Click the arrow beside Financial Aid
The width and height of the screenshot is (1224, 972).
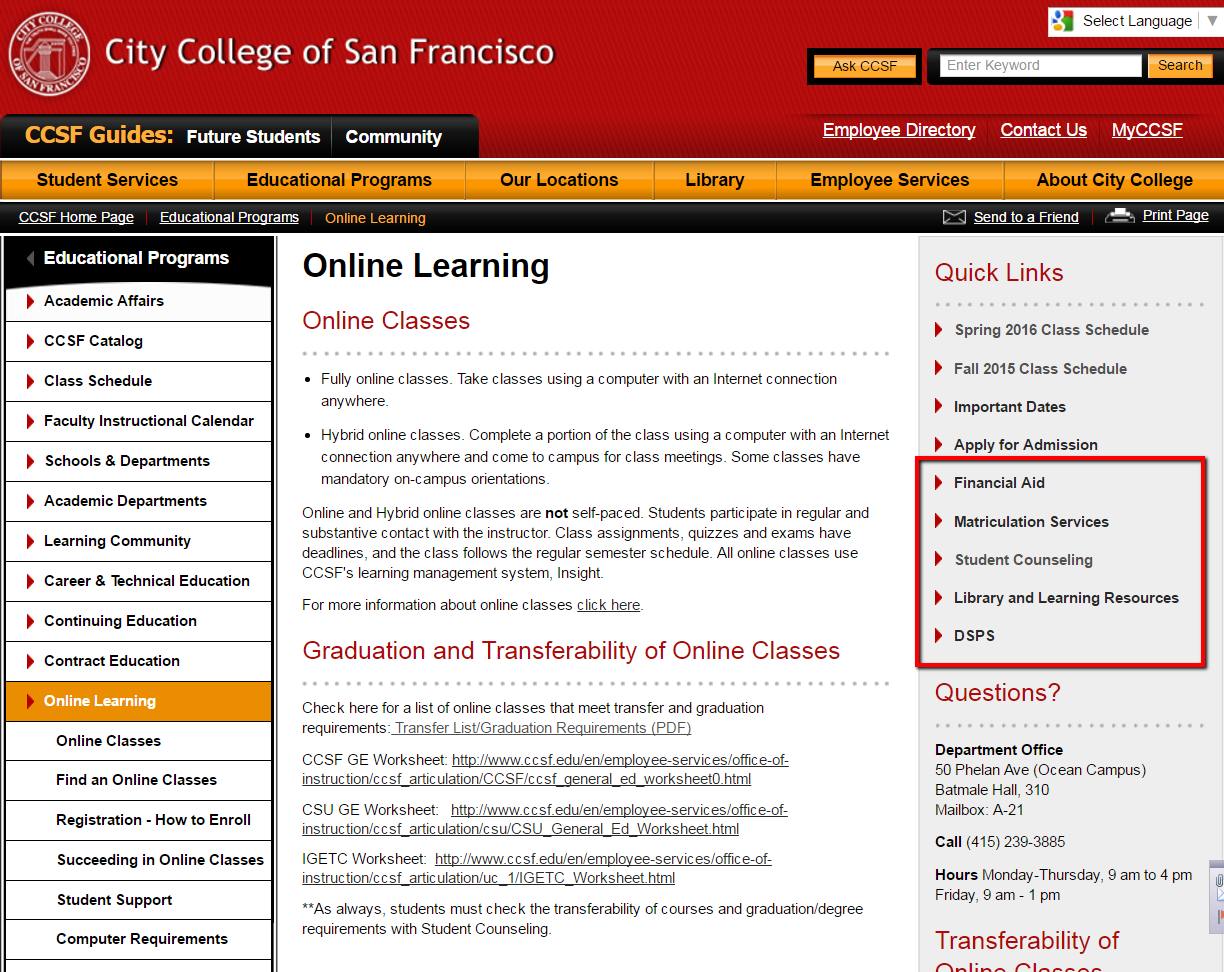click(x=939, y=482)
